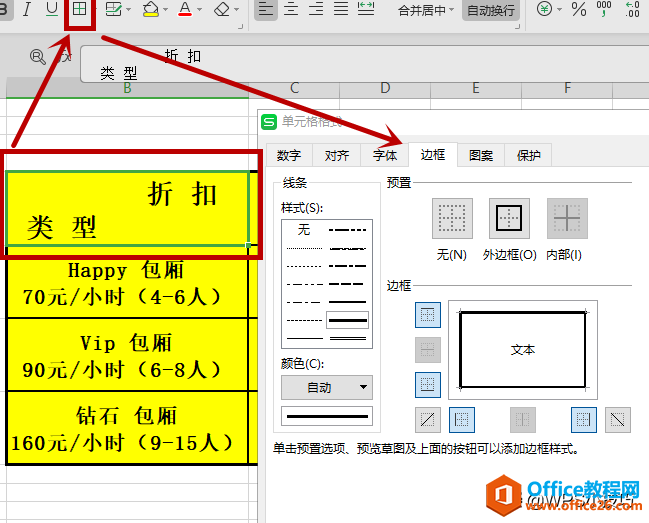Viewport: 649px width, 523px height.
Task: Select the Happy 包厢 cell
Action: 127,283
